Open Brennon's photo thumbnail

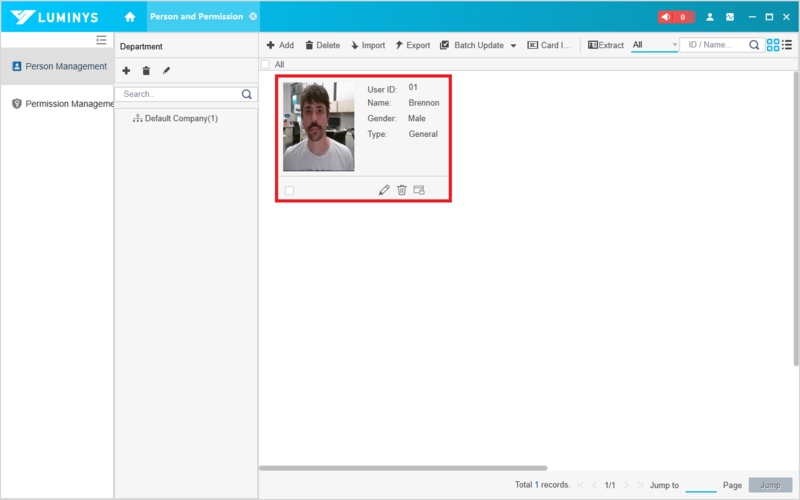click(319, 127)
